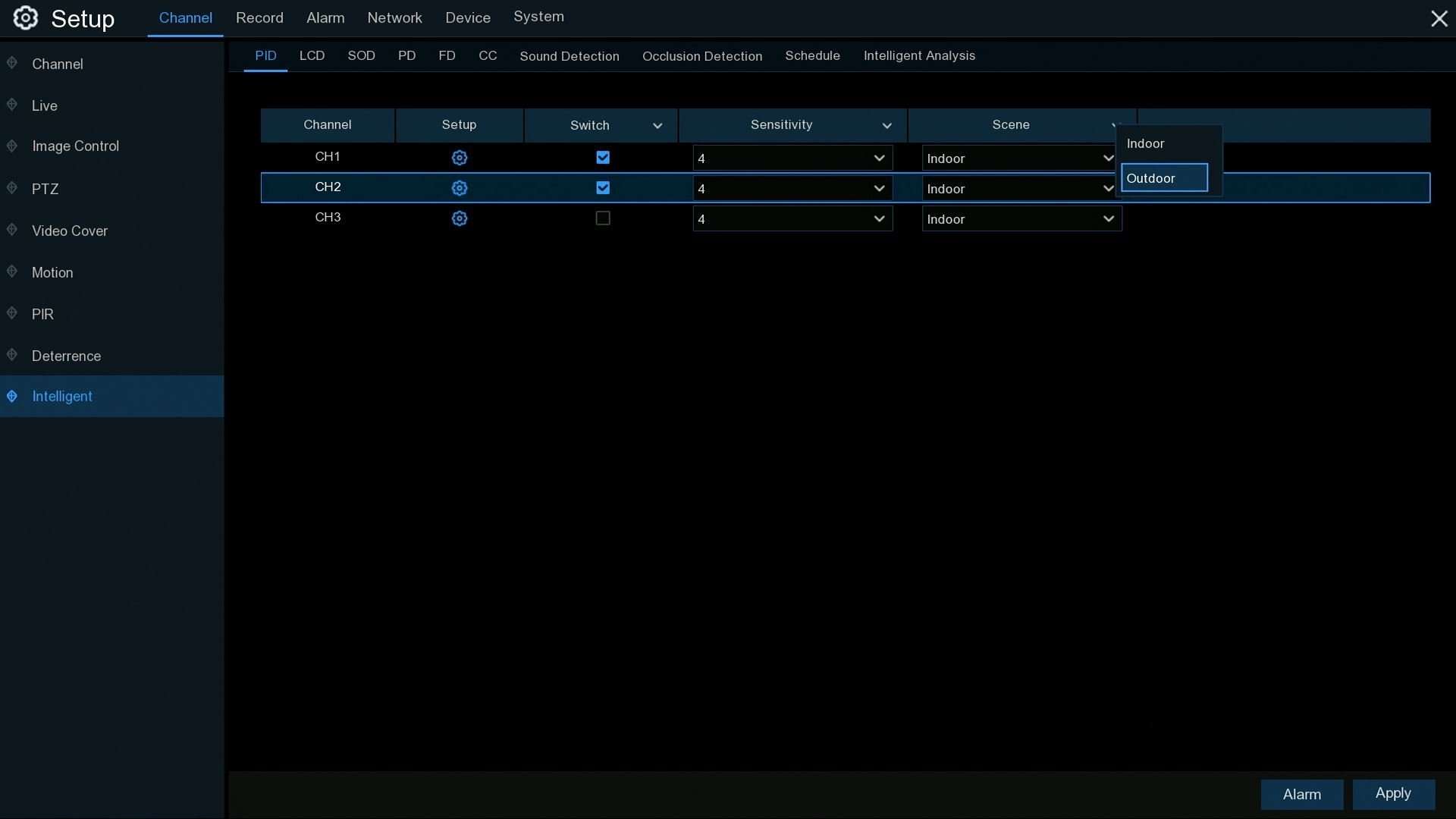Click diamond icon beside Video Cover
Image resolution: width=1456 pixels, height=819 pixels.
(x=12, y=230)
